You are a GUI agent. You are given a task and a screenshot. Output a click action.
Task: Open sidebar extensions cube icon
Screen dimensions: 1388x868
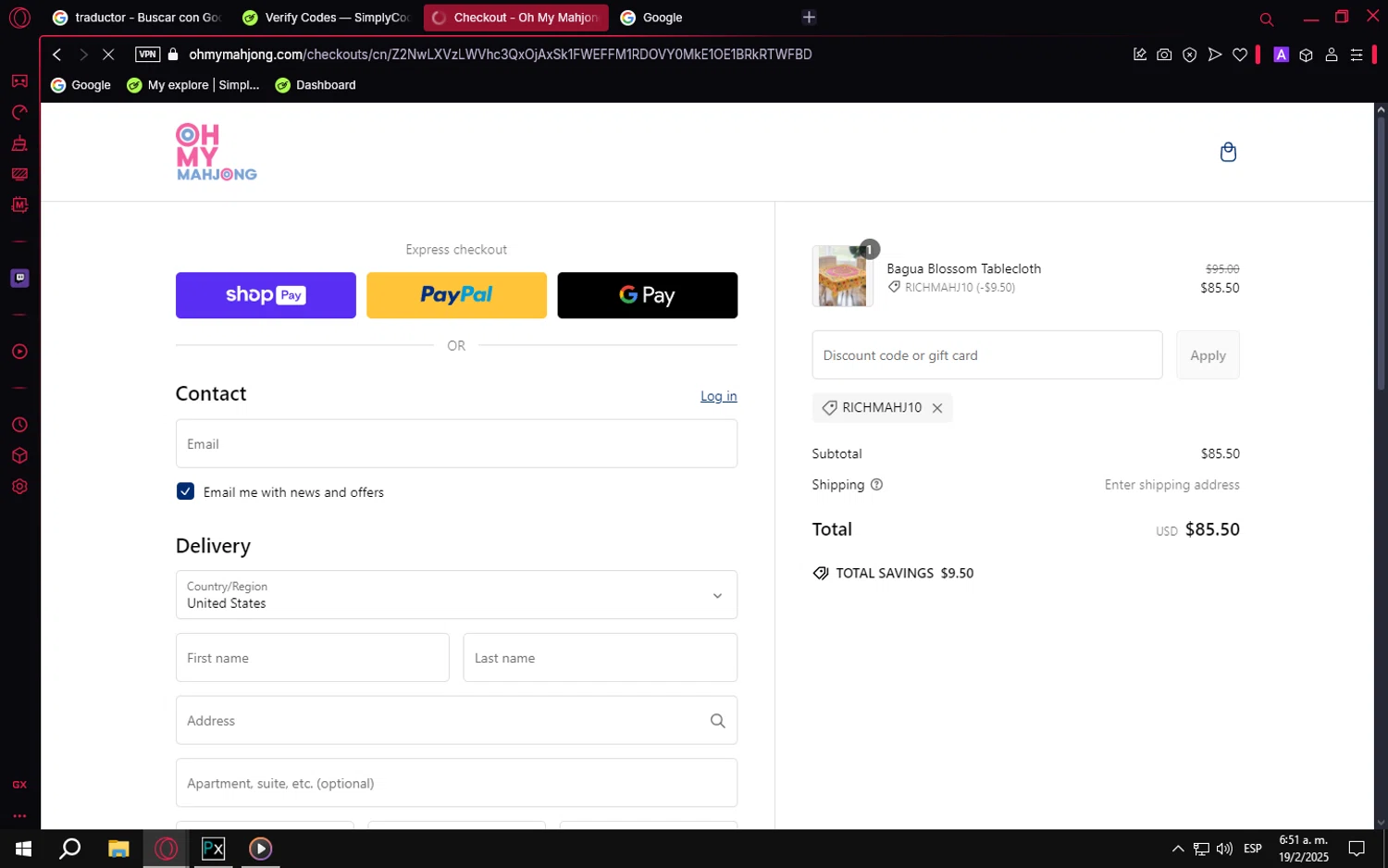(19, 456)
